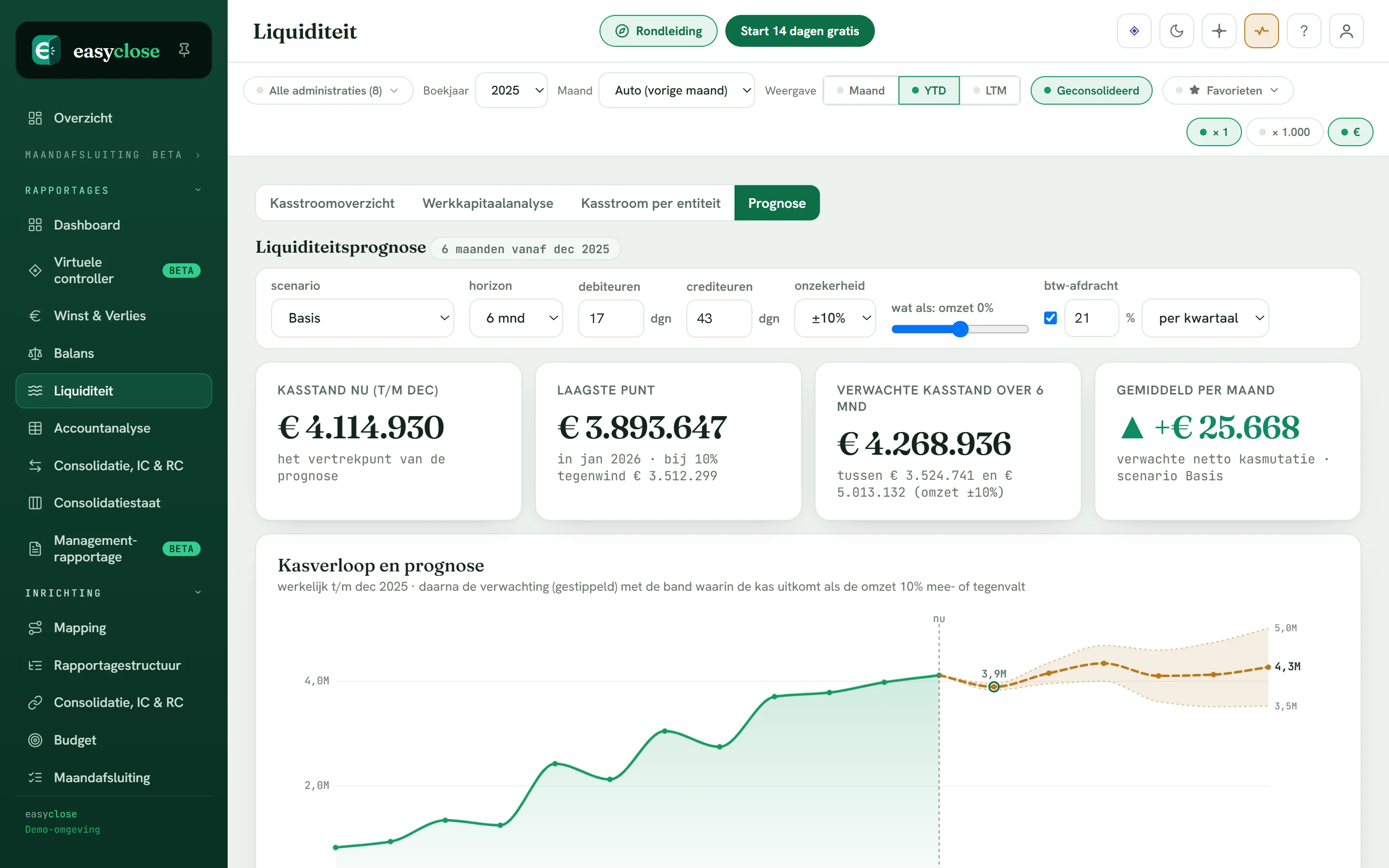
Task: Select LTM weergave option
Action: [x=990, y=91]
